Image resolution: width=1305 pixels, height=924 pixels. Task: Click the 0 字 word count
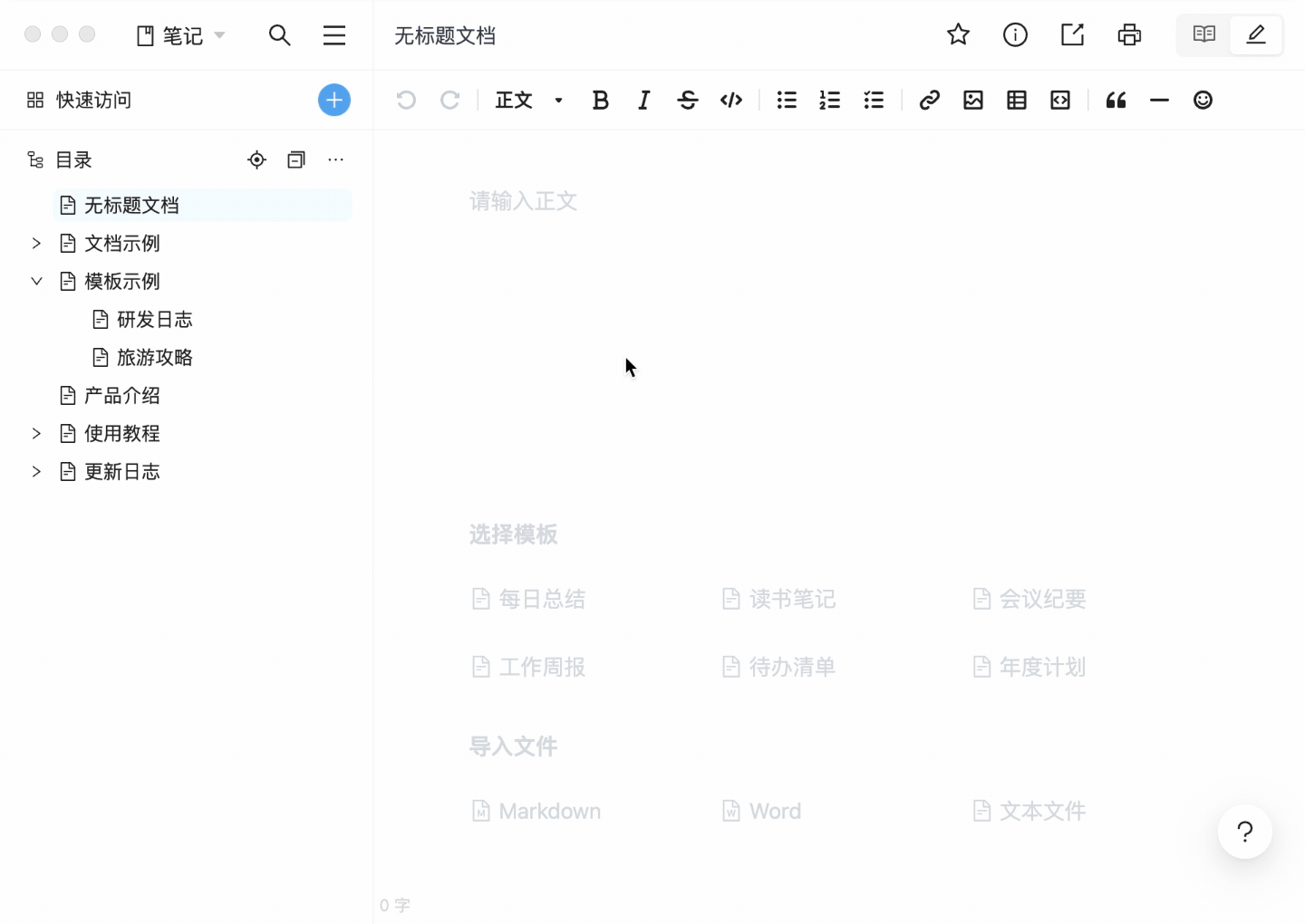(x=395, y=905)
